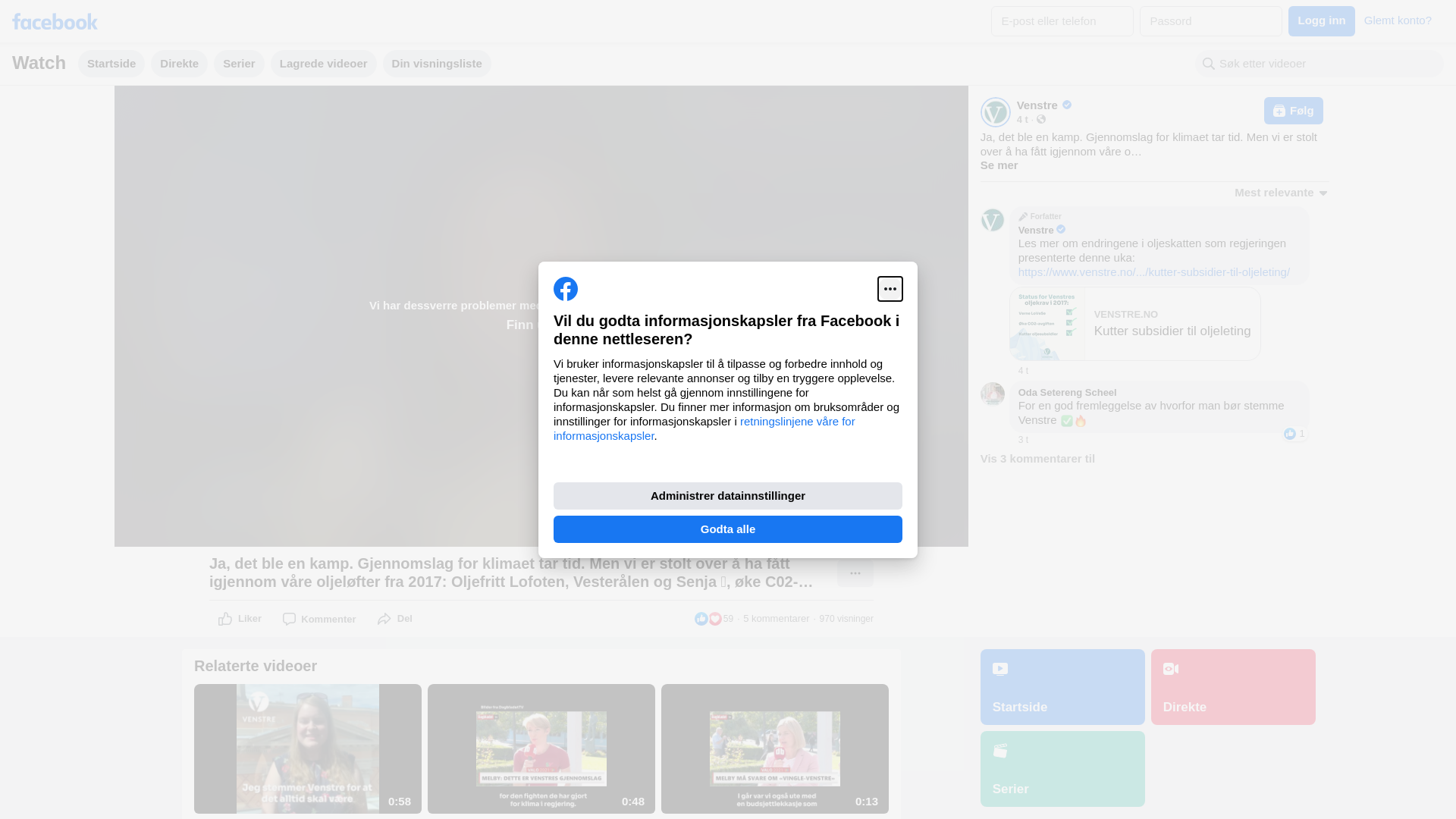Screen dimensions: 1456x819
Task: Focus the Søk etter videoer field
Action: [1319, 64]
